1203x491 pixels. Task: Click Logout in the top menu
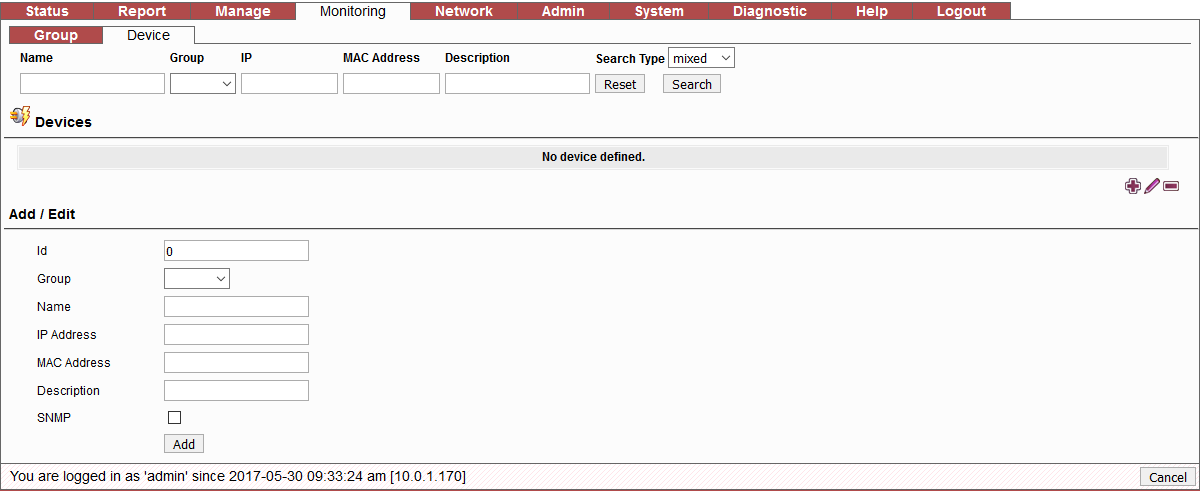(x=961, y=12)
